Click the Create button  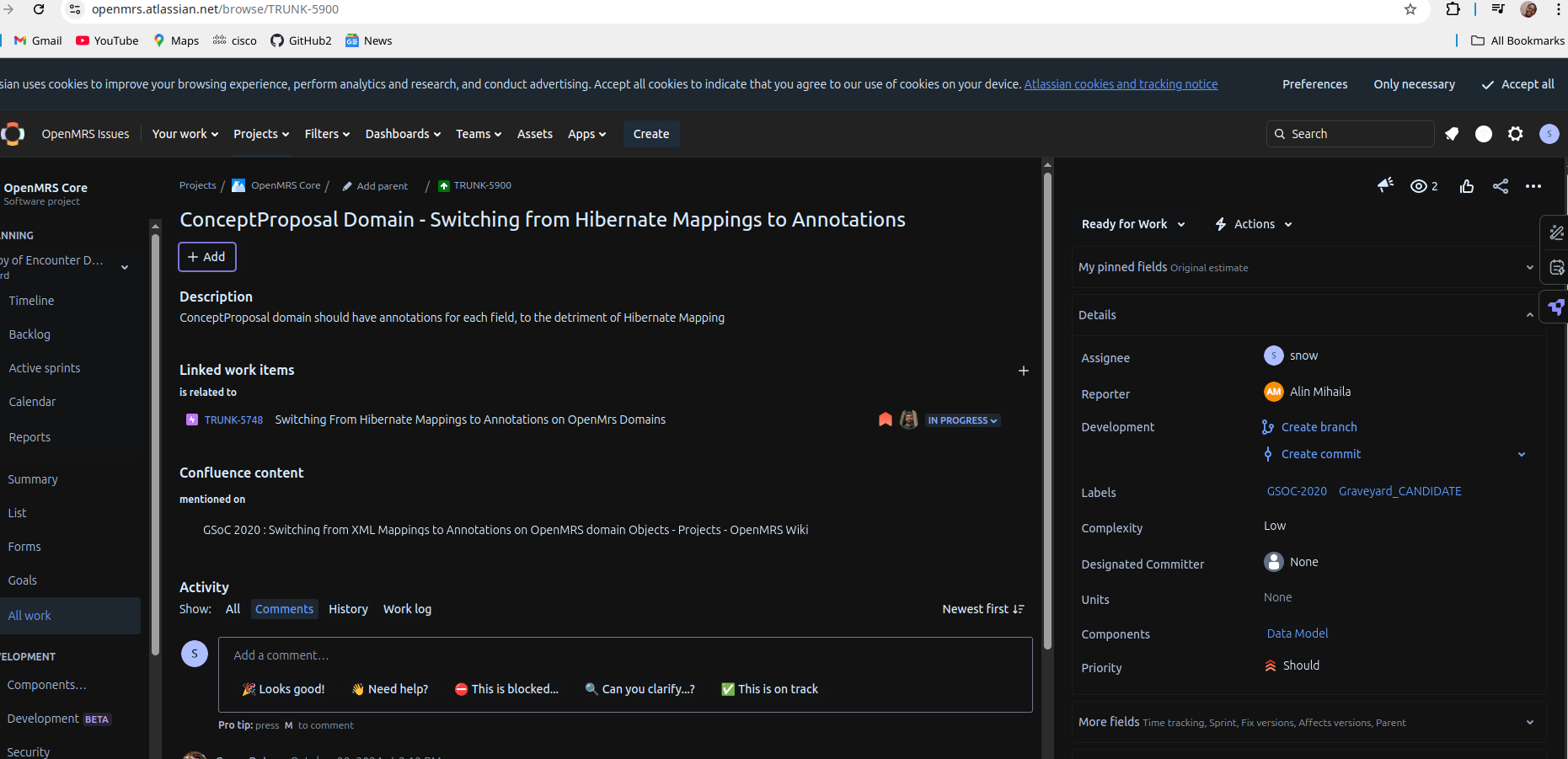click(x=651, y=134)
